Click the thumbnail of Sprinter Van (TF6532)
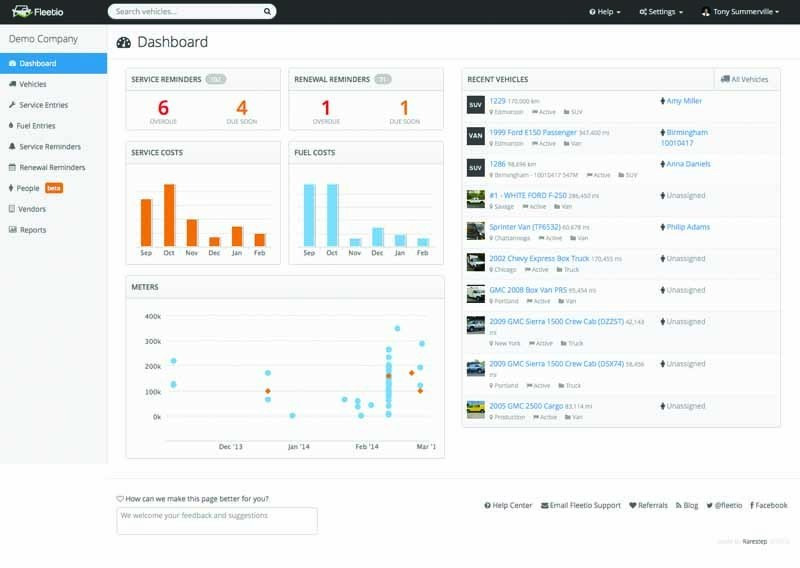Image resolution: width=800 pixels, height=568 pixels. (x=475, y=231)
